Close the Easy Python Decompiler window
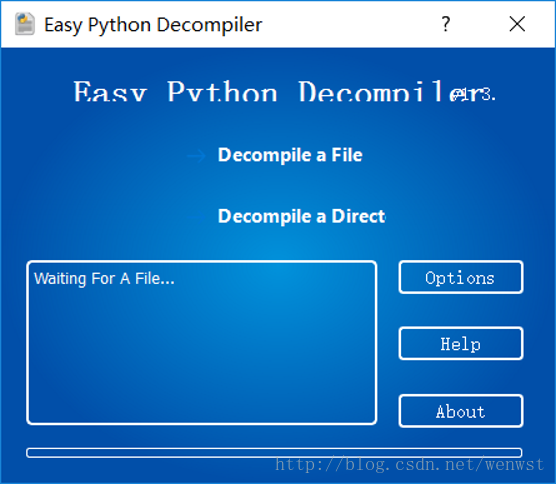The height and width of the screenshot is (484, 556). (517, 24)
